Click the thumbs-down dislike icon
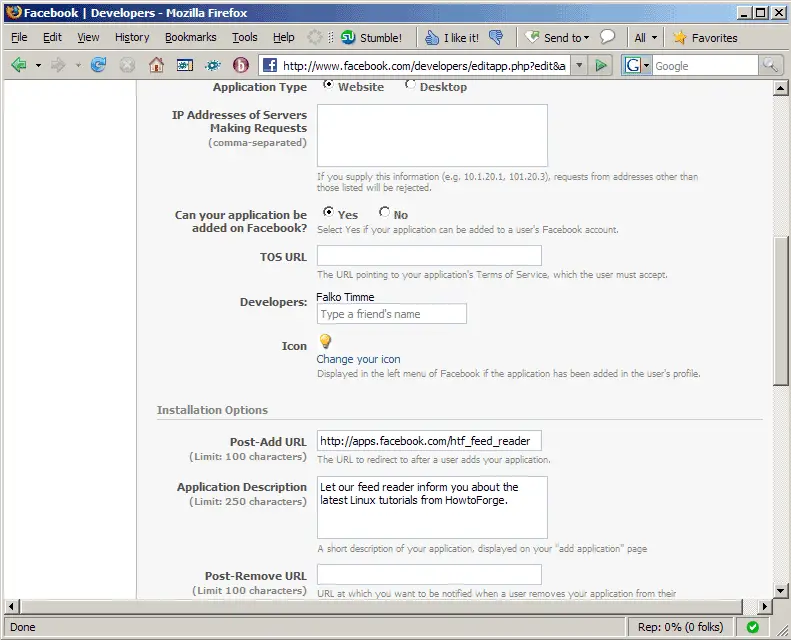 click(496, 37)
